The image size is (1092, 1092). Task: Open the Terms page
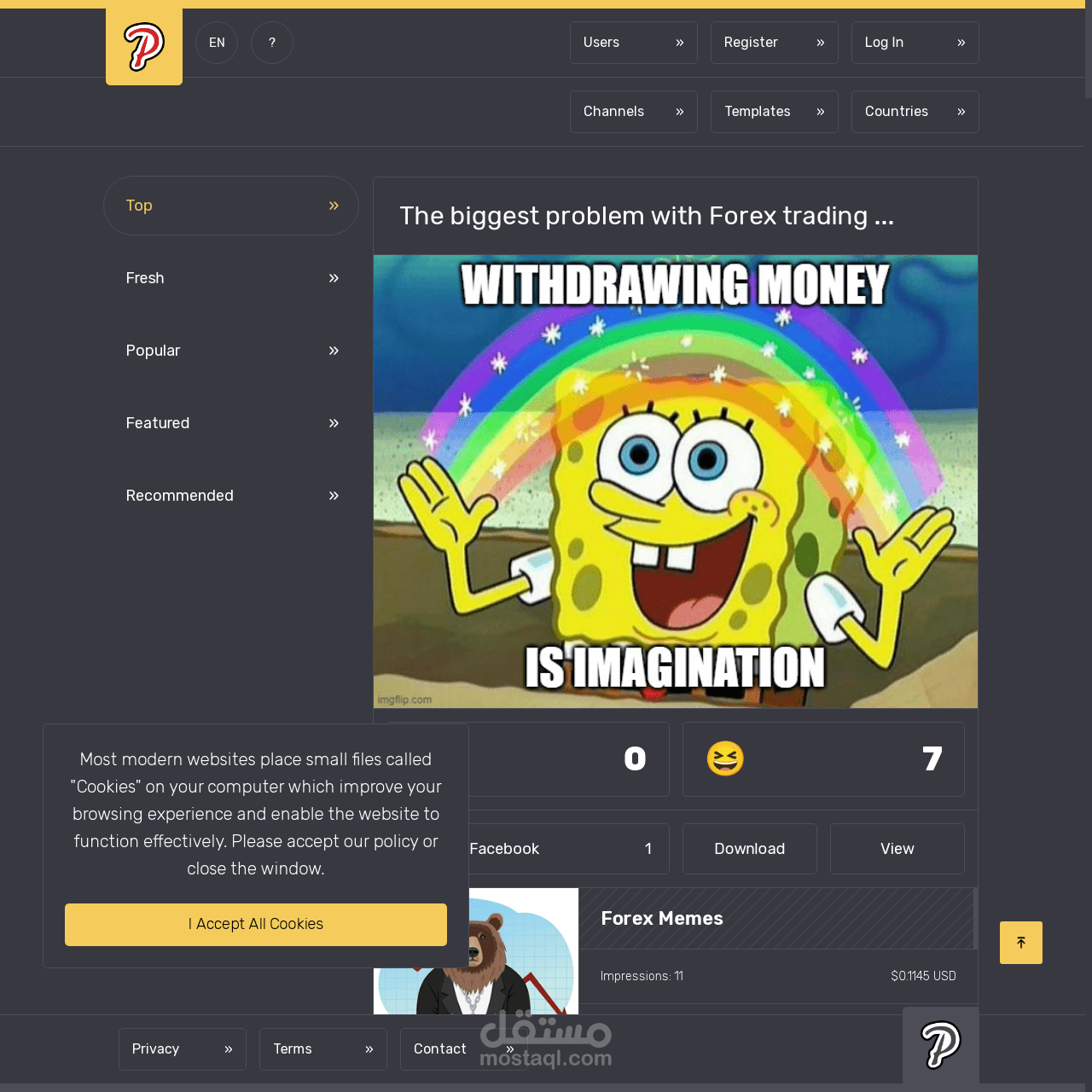(x=323, y=1049)
